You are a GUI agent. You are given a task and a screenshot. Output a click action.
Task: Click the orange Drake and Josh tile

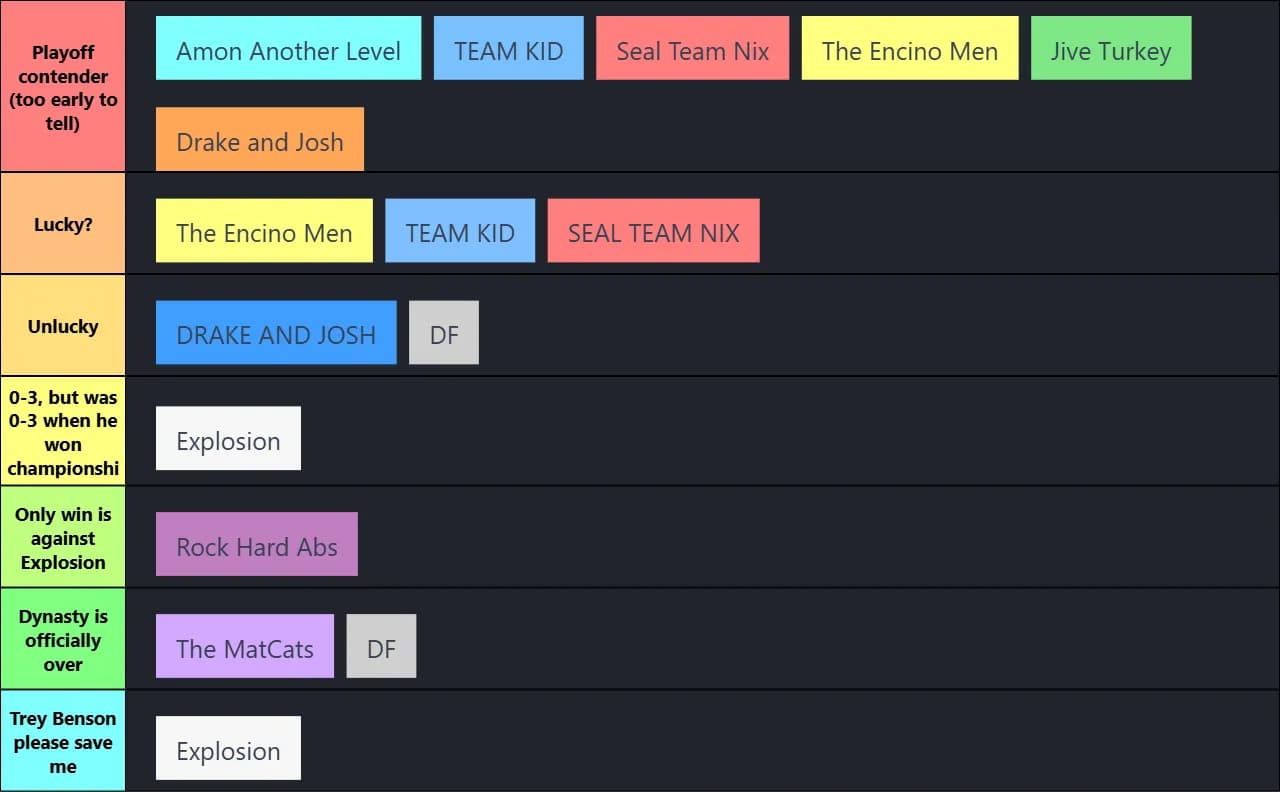[x=260, y=139]
